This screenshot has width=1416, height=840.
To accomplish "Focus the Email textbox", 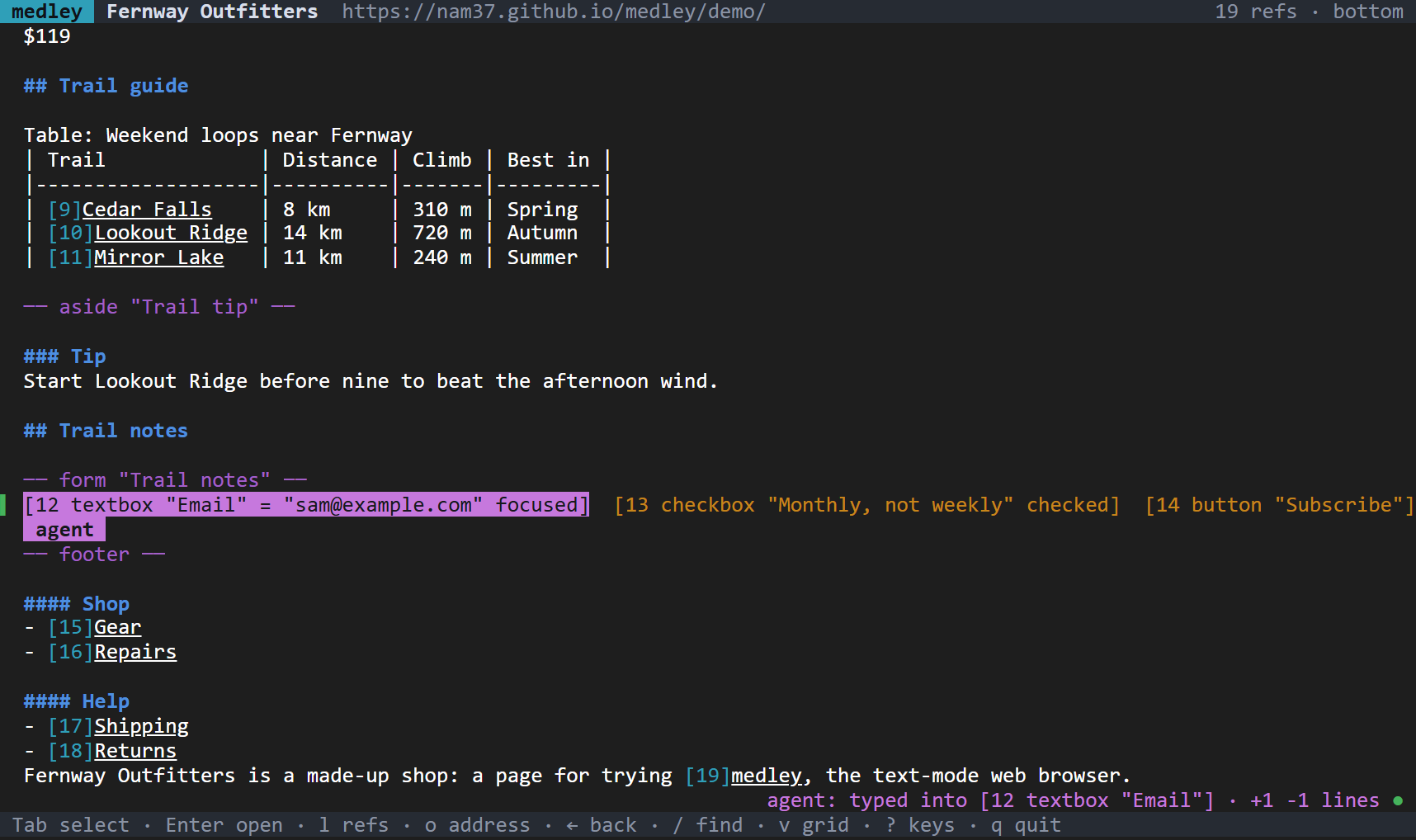I will pyautogui.click(x=306, y=505).
